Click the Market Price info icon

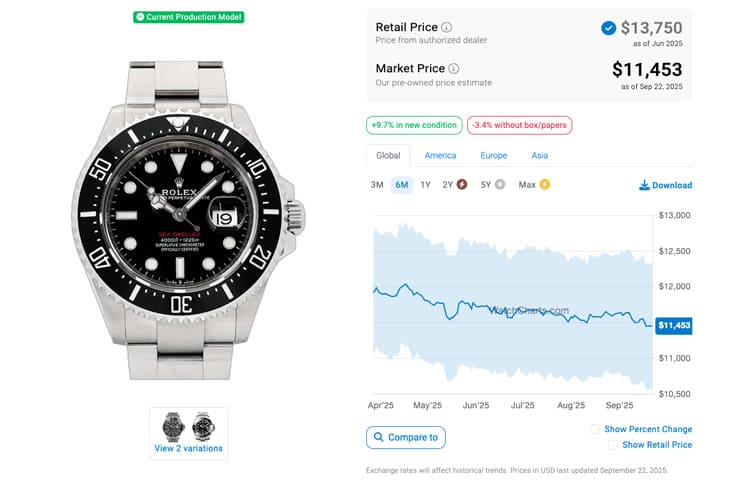point(454,68)
